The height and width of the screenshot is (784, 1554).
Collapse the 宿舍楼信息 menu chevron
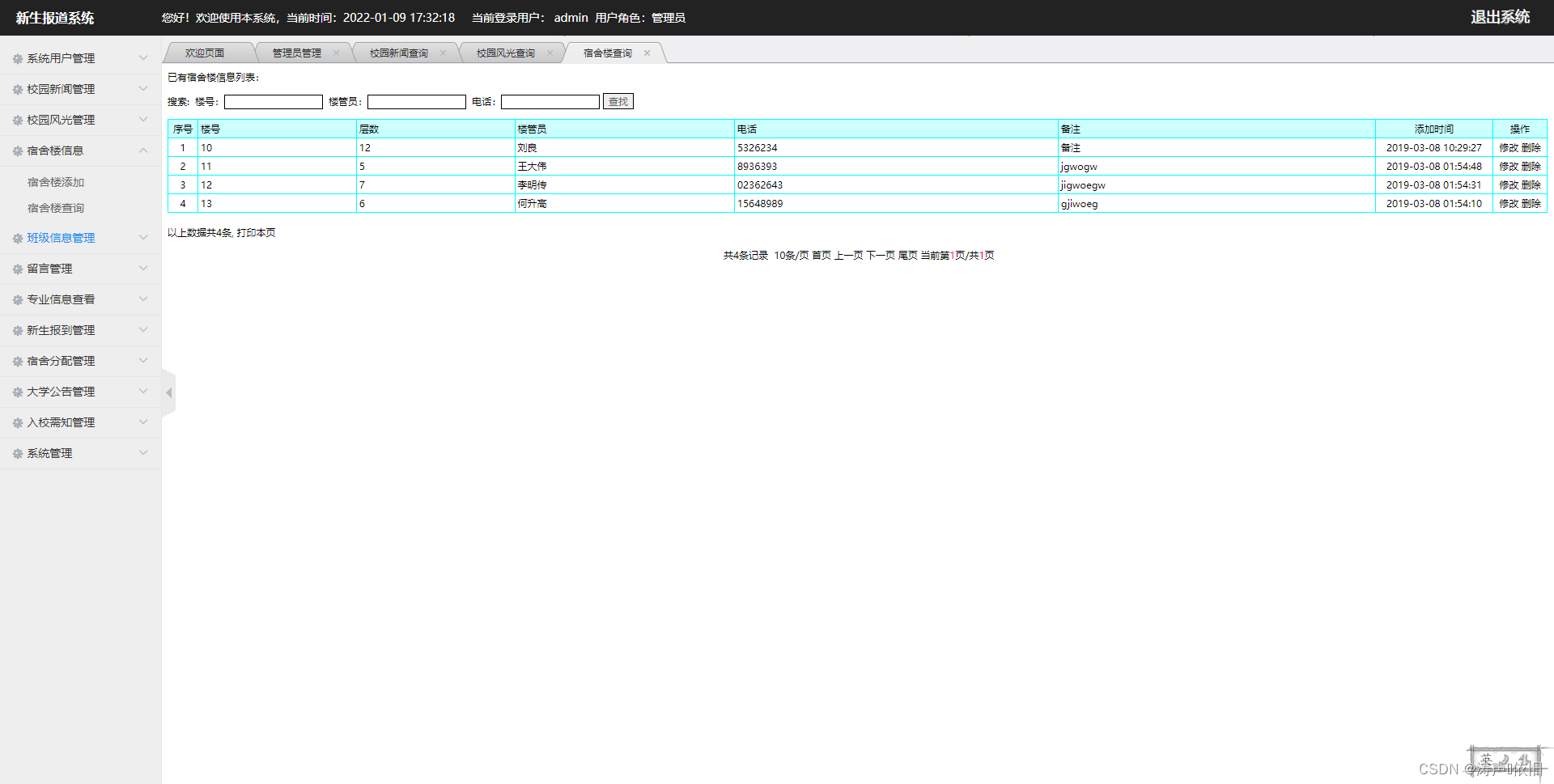[143, 150]
